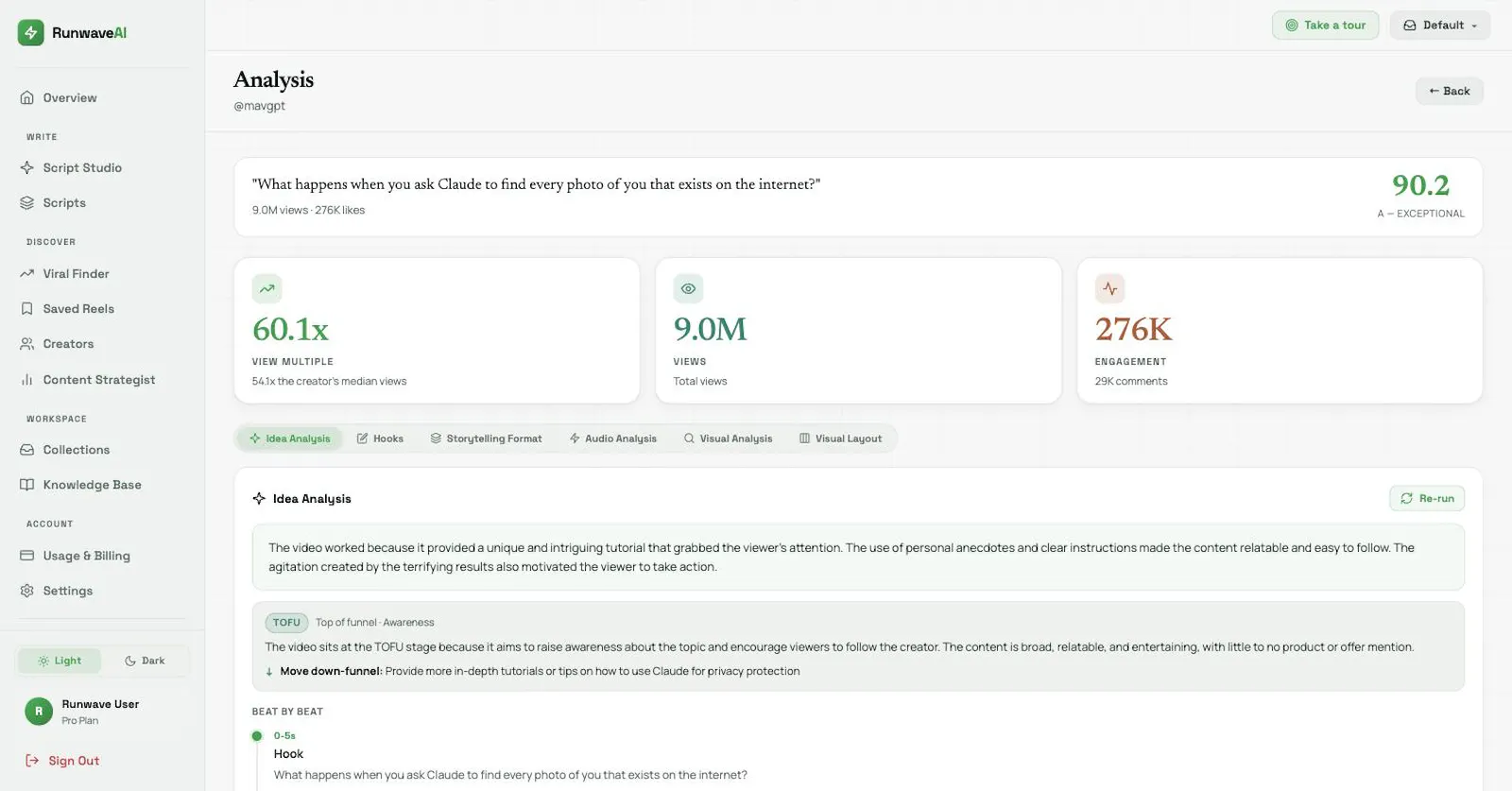Image resolution: width=1512 pixels, height=791 pixels.
Task: Switch to the Visual Analysis tab
Action: (729, 438)
